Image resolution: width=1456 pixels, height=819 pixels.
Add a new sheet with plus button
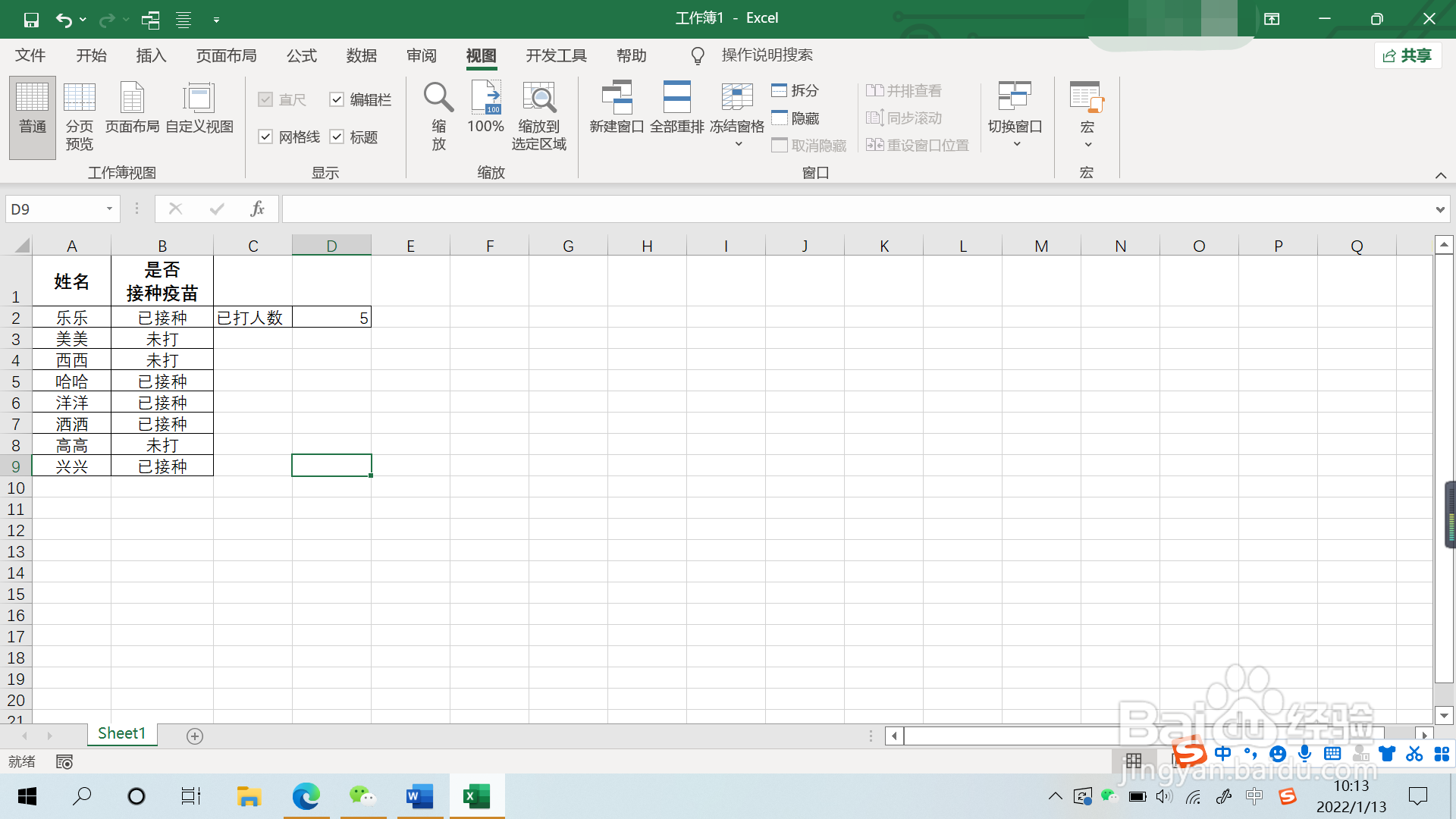(195, 736)
